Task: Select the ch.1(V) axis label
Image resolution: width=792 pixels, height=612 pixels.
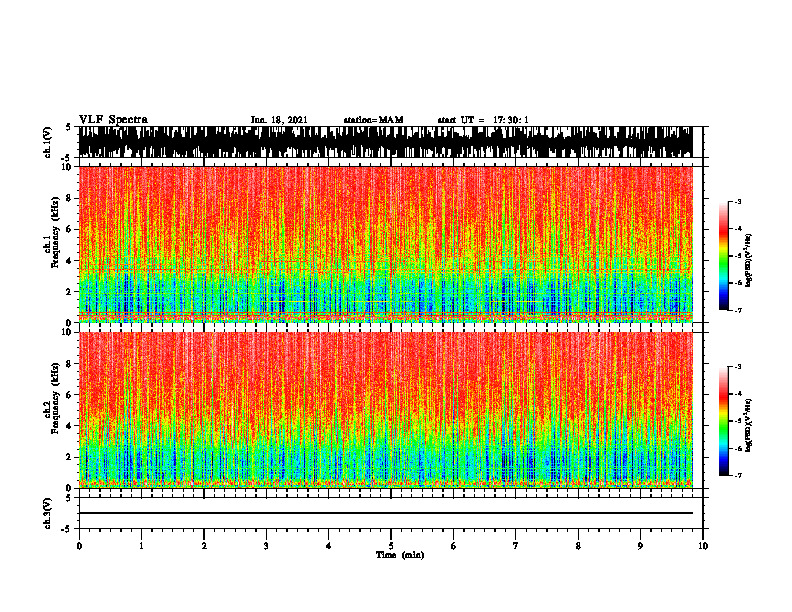Action: [x=48, y=142]
